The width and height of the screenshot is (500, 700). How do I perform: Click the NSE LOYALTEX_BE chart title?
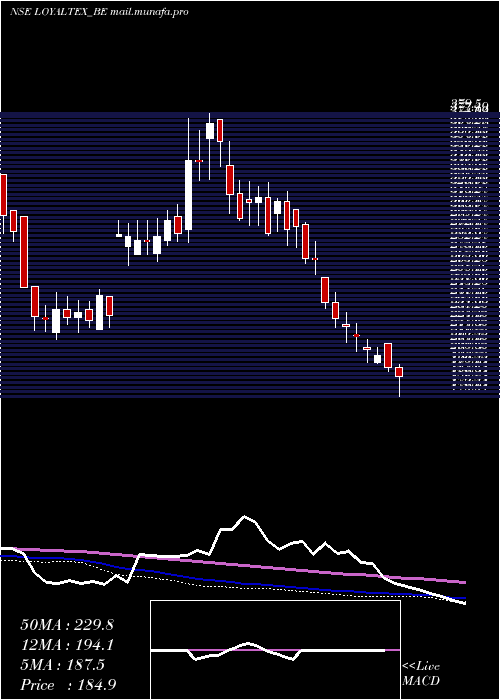pos(99,12)
